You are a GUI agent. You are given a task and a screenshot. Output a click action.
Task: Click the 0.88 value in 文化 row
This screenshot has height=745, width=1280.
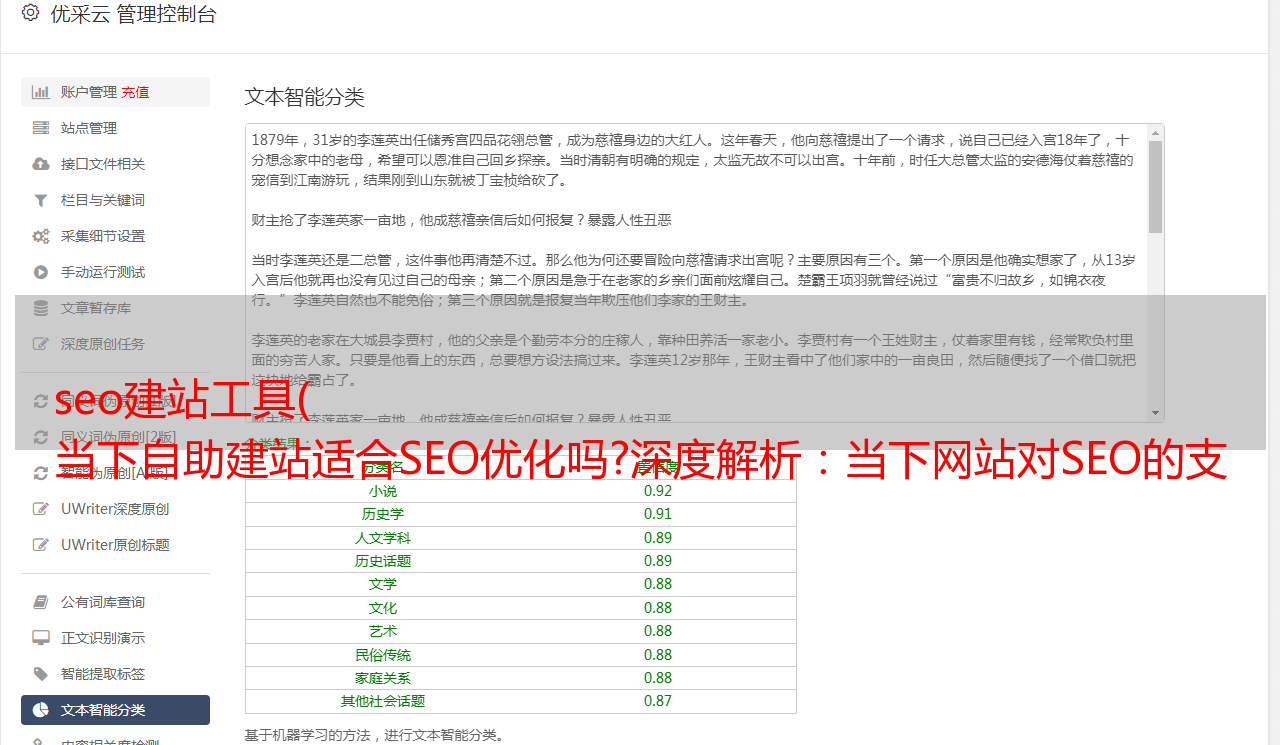click(x=658, y=608)
